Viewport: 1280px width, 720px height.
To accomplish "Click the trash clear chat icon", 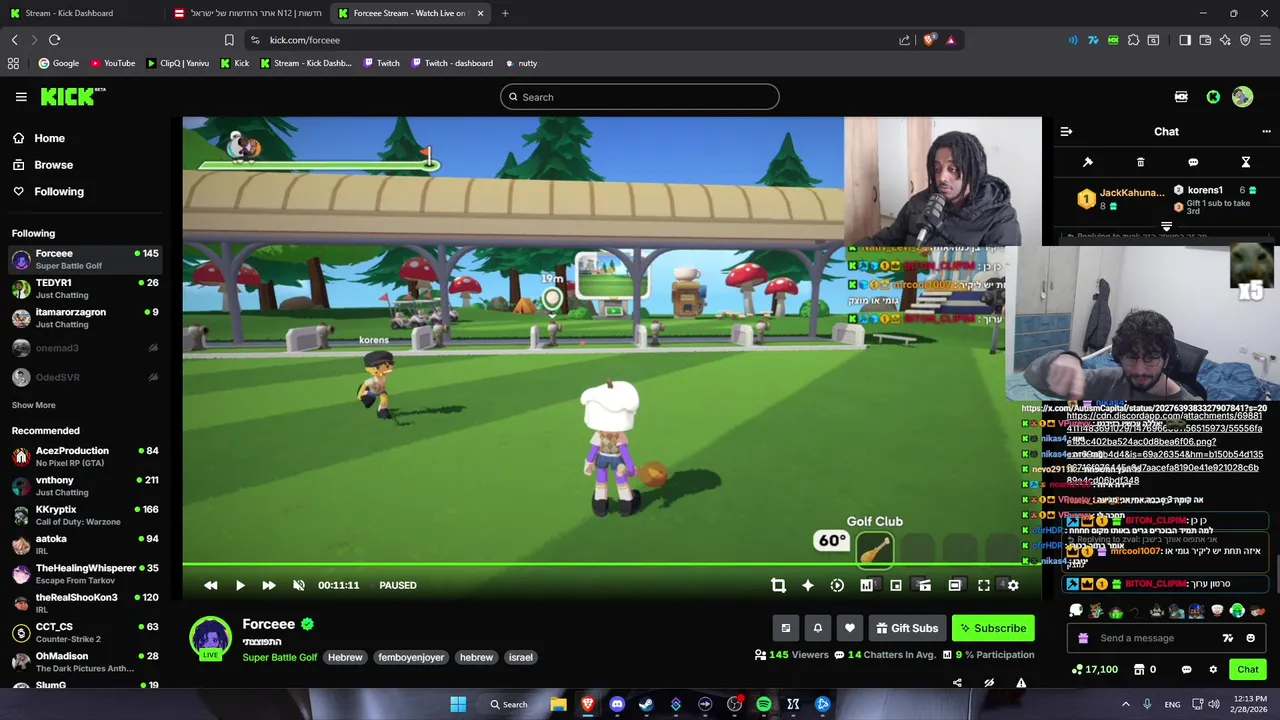I will pos(1141,162).
